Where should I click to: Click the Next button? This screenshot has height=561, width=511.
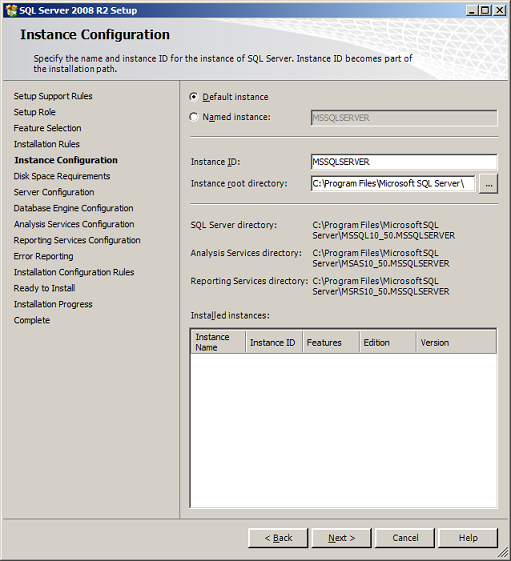tap(341, 538)
